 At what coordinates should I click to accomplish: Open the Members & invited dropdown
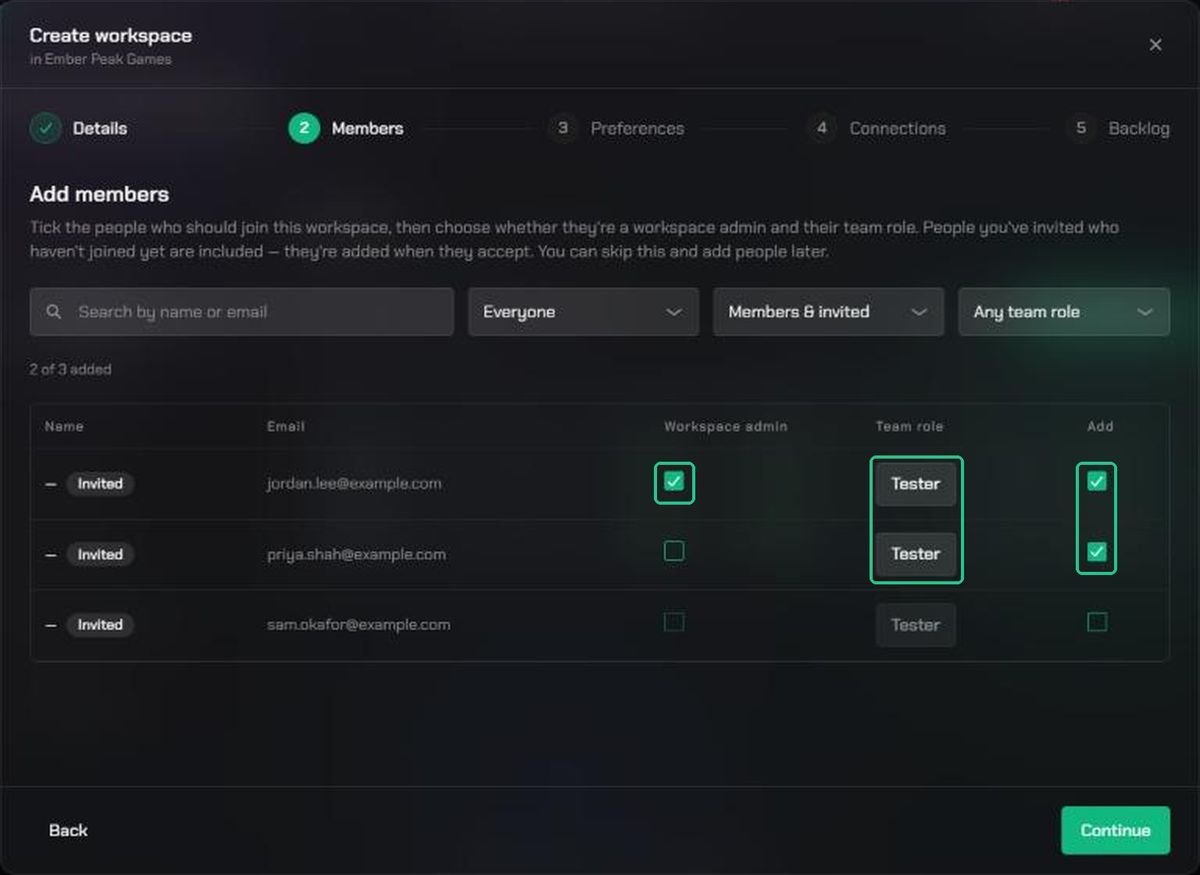pyautogui.click(x=828, y=312)
